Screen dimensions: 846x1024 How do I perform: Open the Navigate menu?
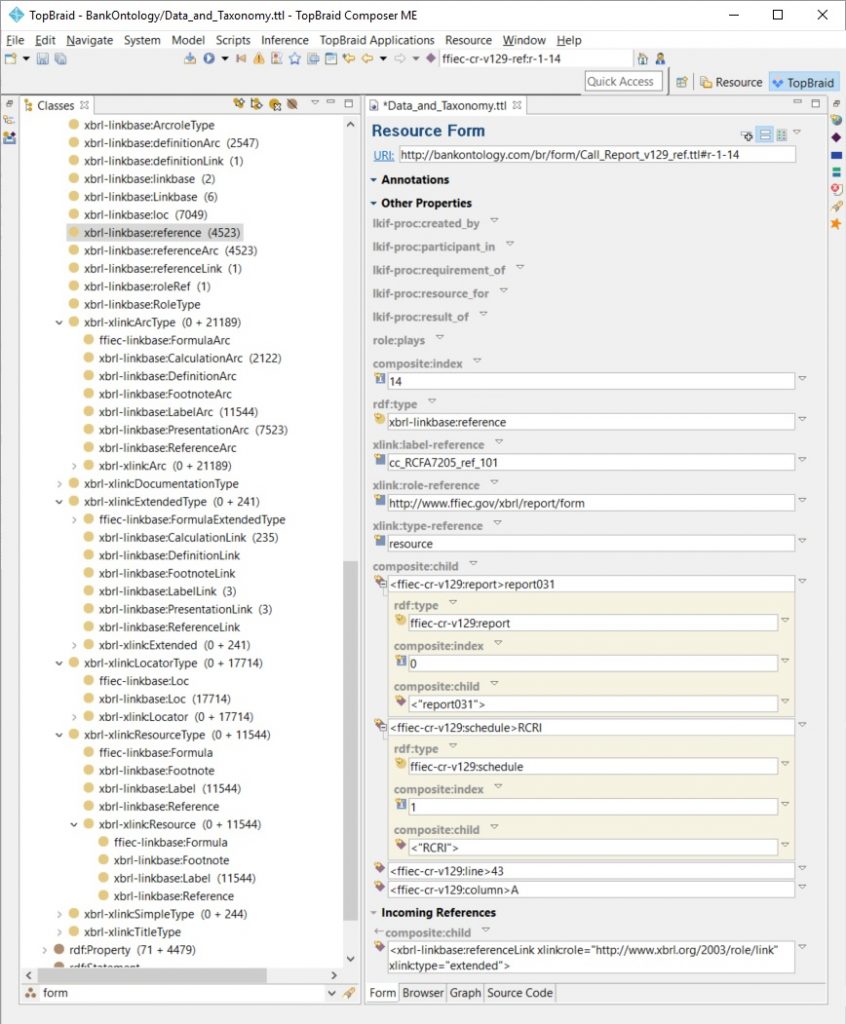coord(89,40)
